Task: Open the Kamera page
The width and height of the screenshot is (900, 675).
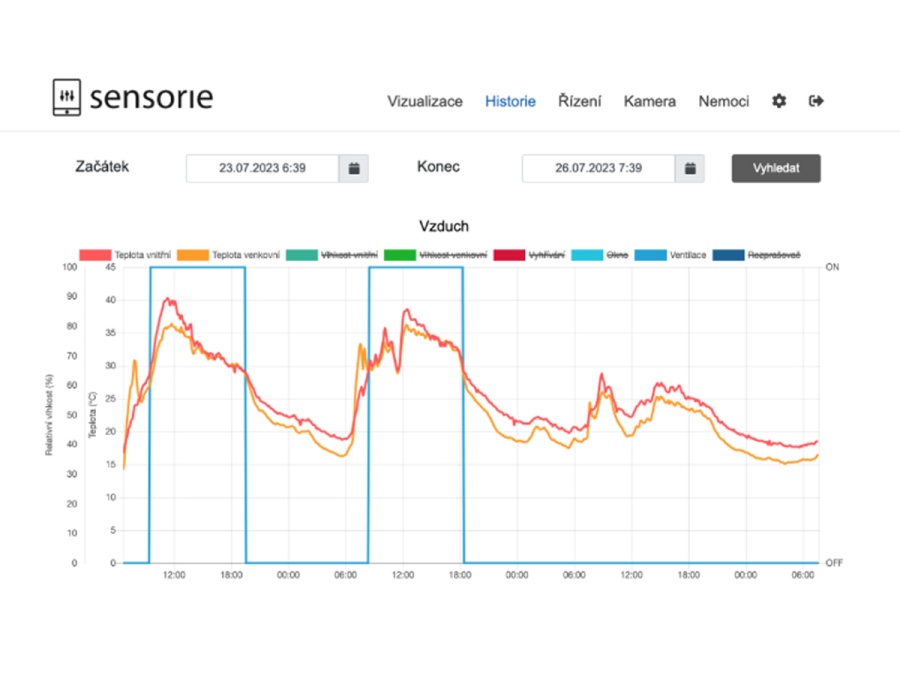Action: point(649,101)
